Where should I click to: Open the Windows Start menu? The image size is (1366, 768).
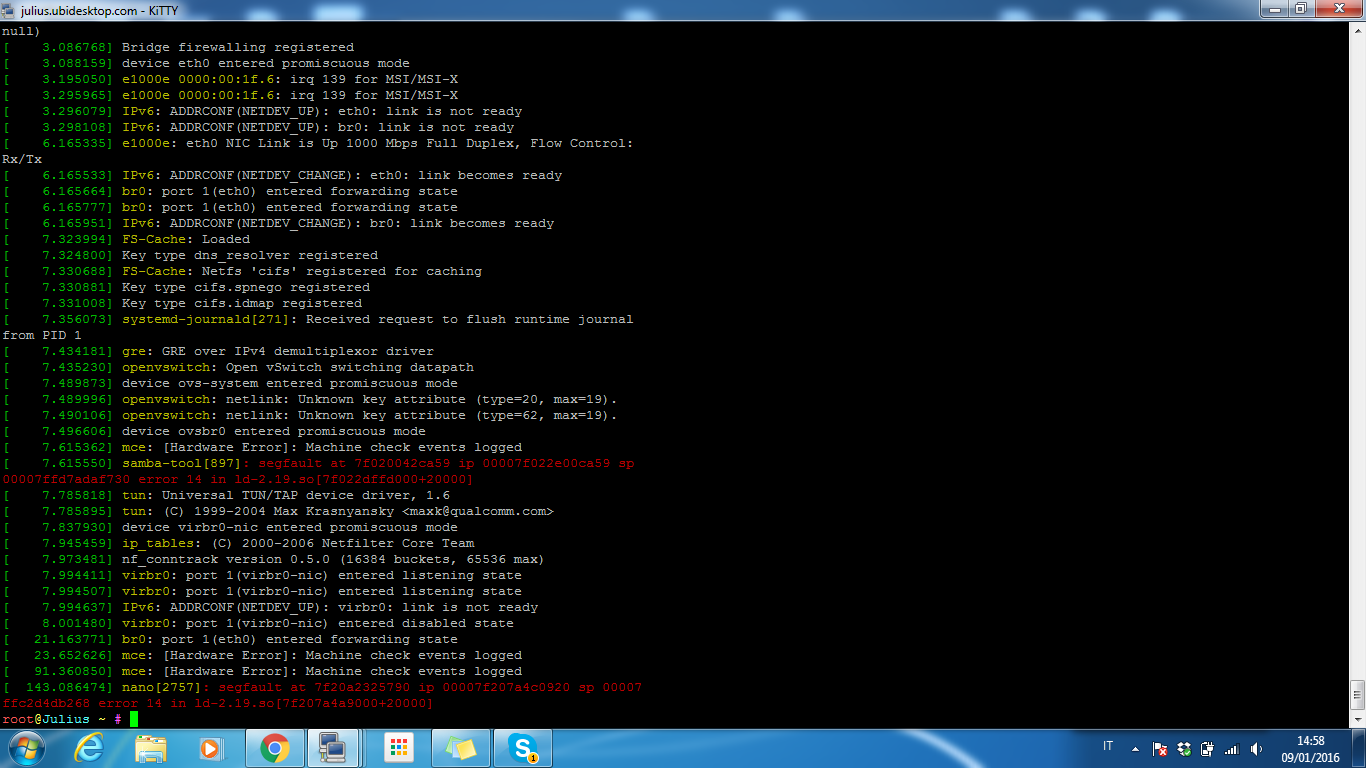pos(25,748)
